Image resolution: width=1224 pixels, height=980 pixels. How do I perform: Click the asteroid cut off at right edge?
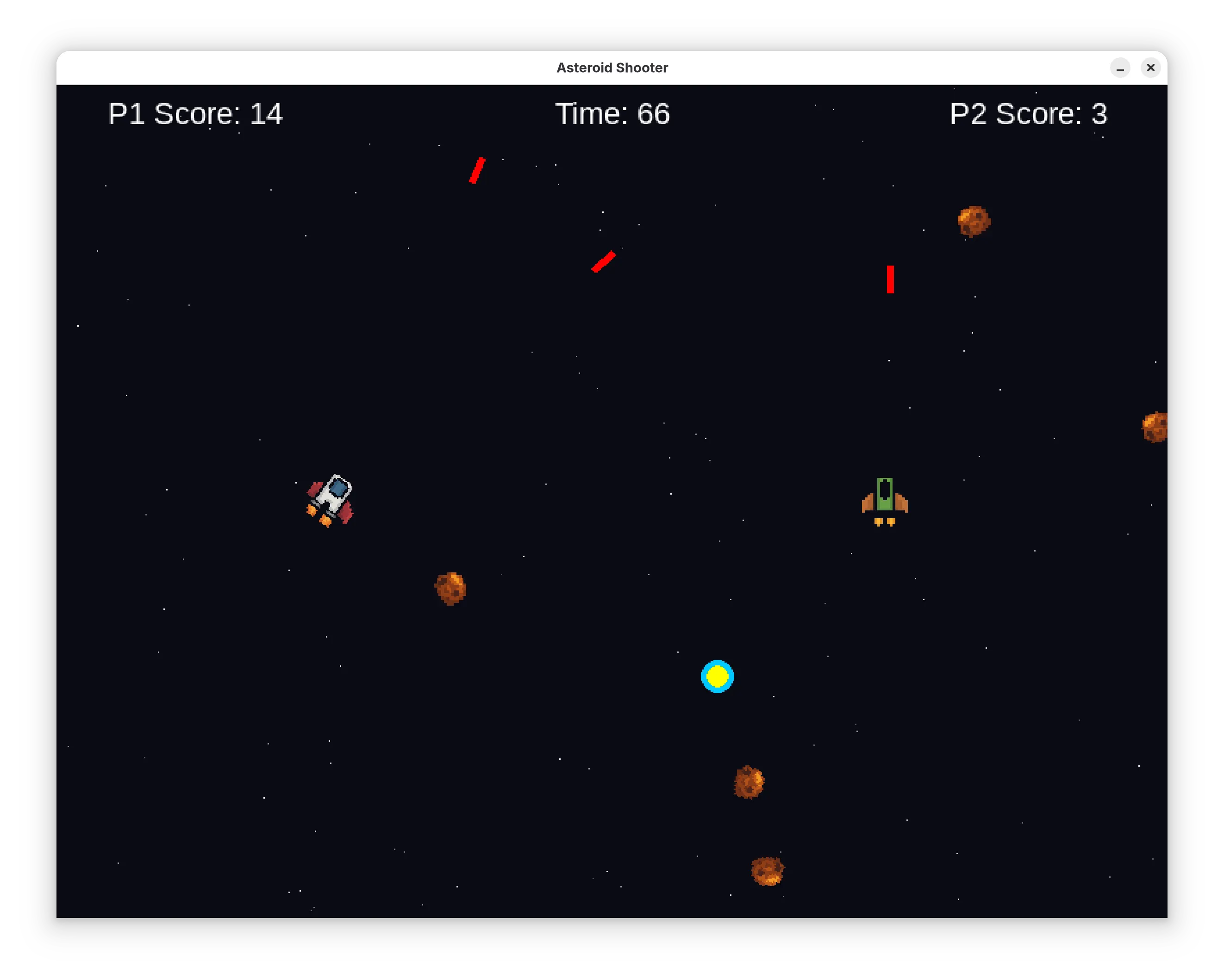click(1154, 427)
